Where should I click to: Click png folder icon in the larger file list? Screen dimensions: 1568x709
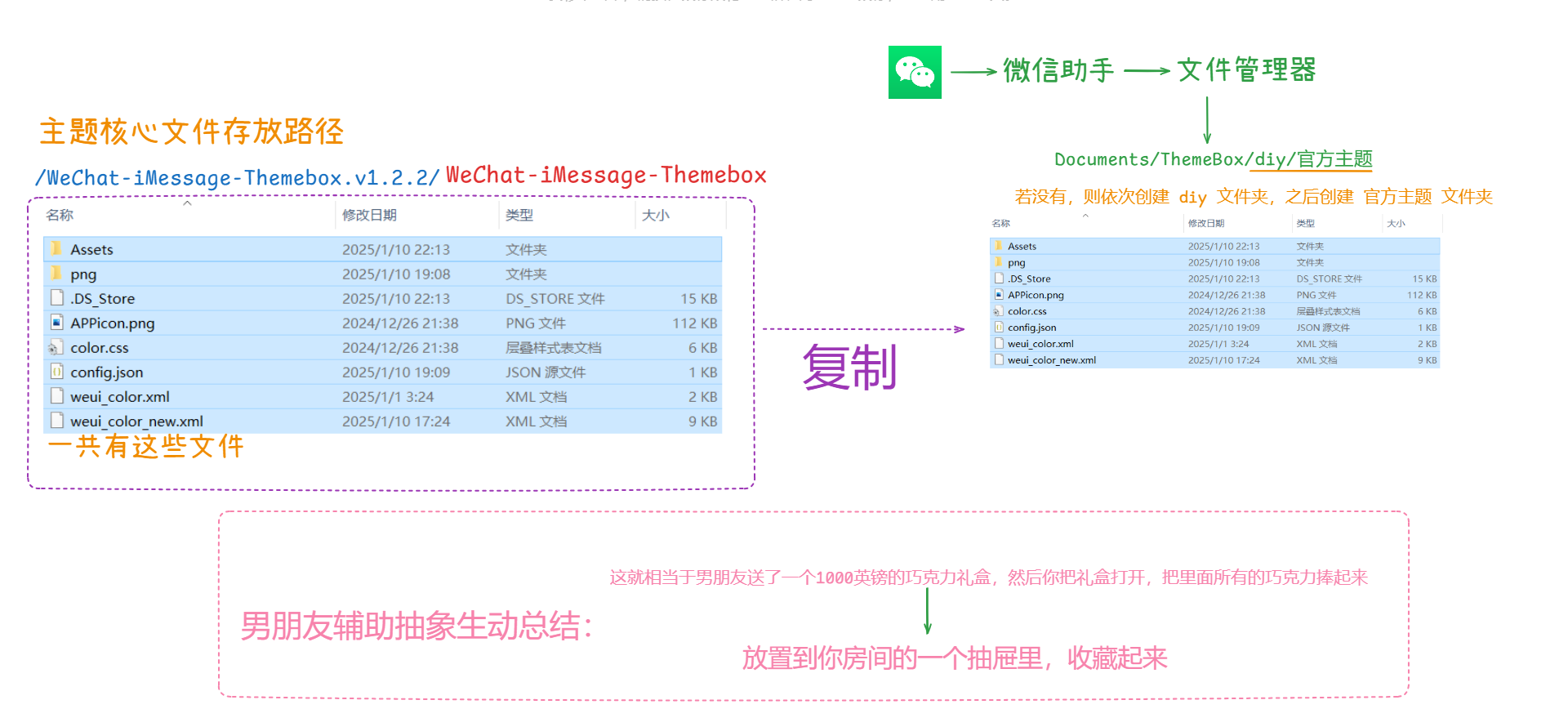click(56, 274)
